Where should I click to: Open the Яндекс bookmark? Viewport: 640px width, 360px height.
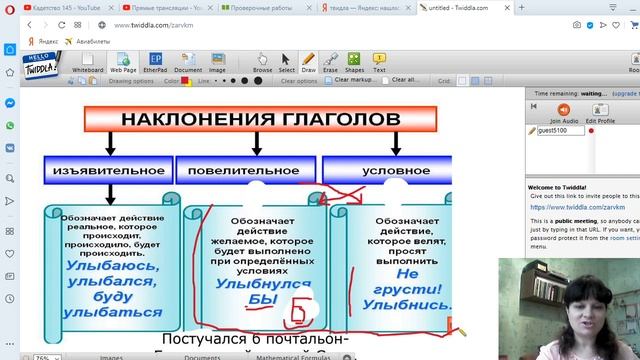click(x=43, y=42)
